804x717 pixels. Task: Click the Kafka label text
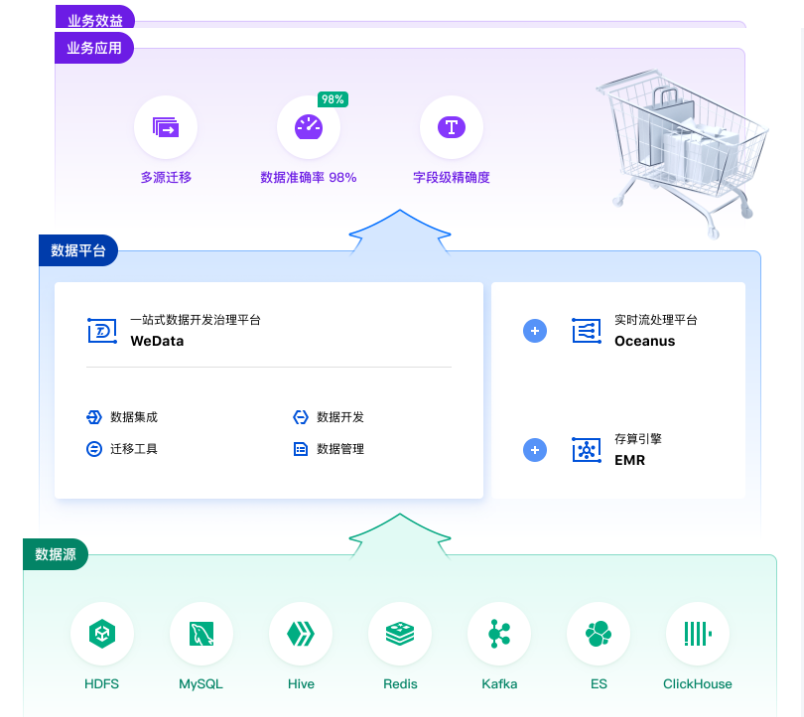point(499,684)
